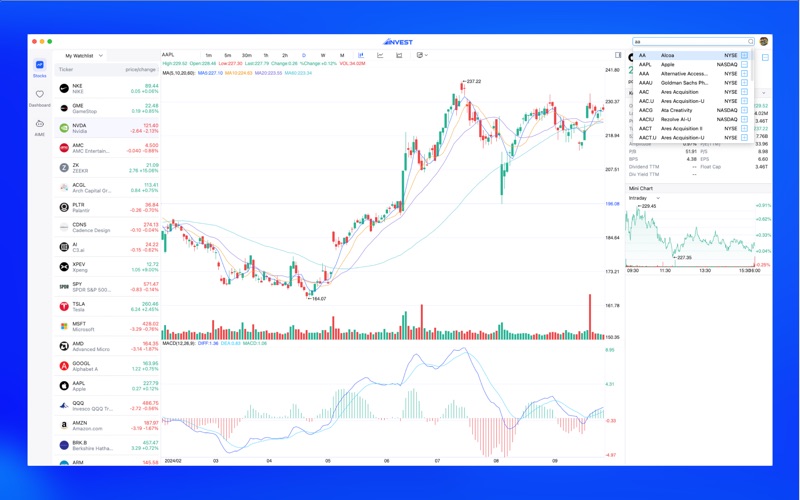
Task: Select the 5m timeframe
Action: (x=228, y=55)
